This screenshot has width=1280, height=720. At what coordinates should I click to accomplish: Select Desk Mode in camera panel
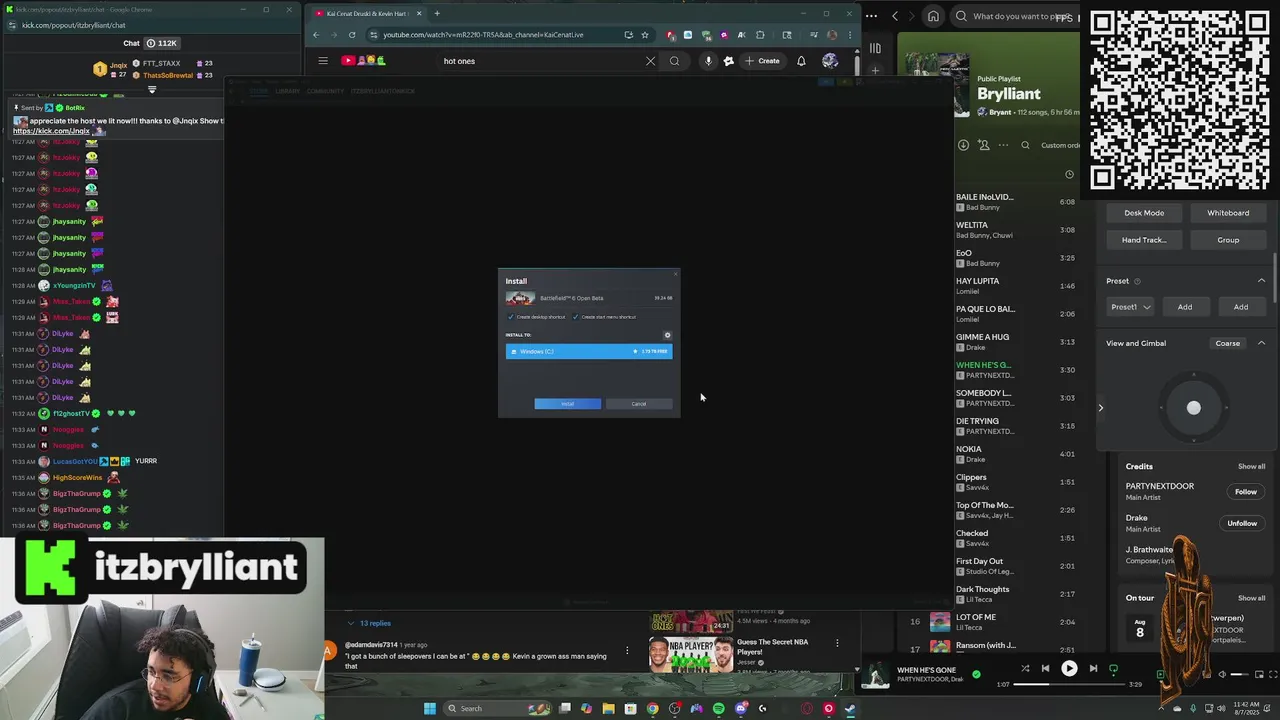click(x=1144, y=213)
